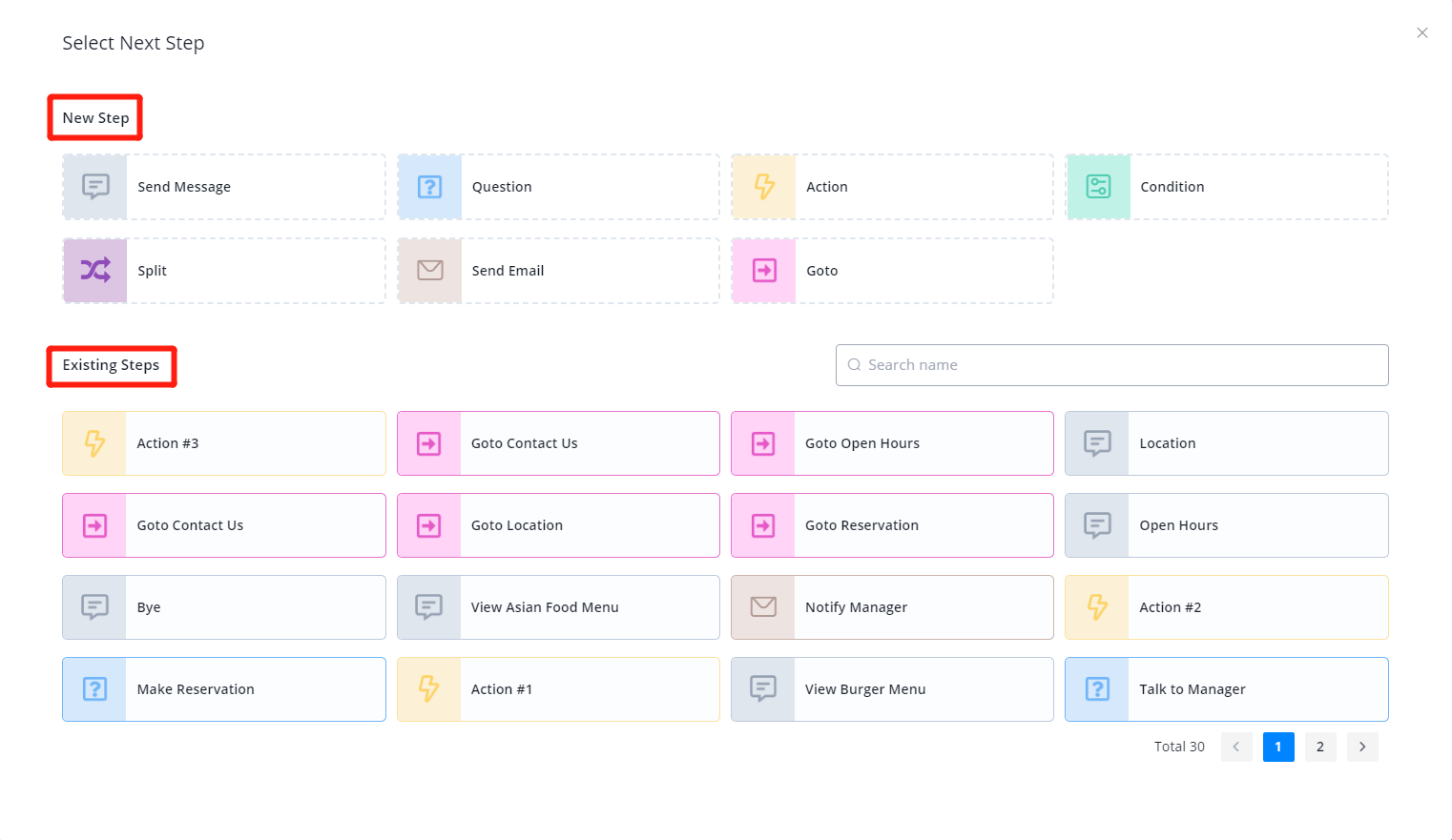The width and height of the screenshot is (1452, 840).
Task: Pick the existing Goto Open Hours step
Action: [x=892, y=443]
